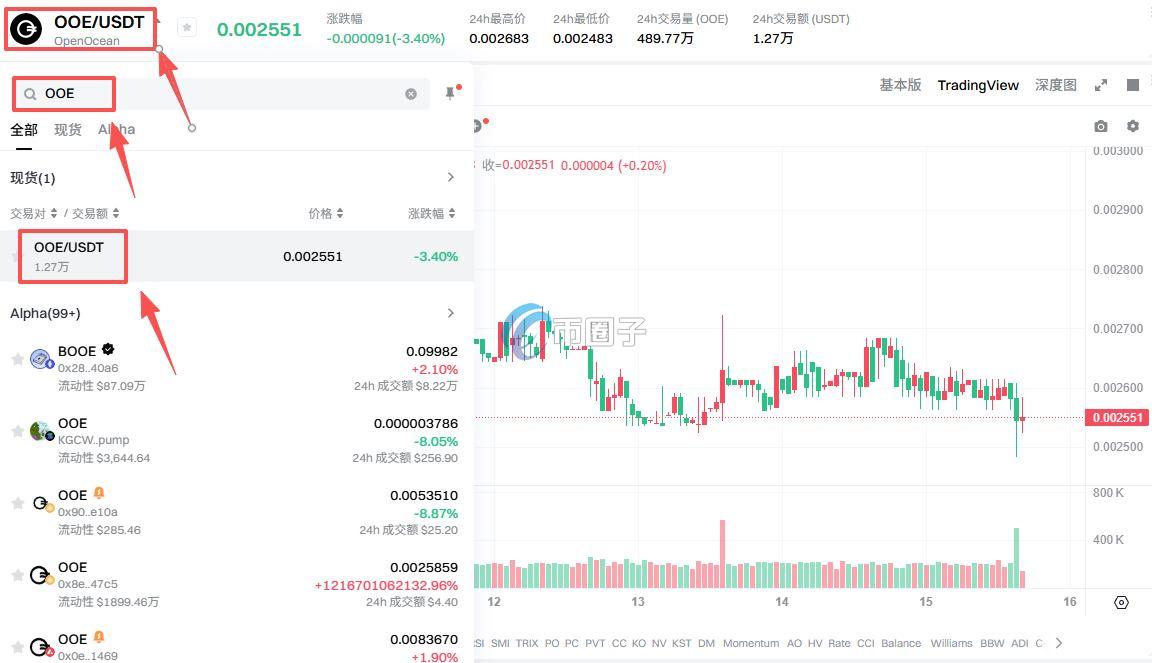
Task: Expand the 现货(1) section chevron
Action: point(450,178)
